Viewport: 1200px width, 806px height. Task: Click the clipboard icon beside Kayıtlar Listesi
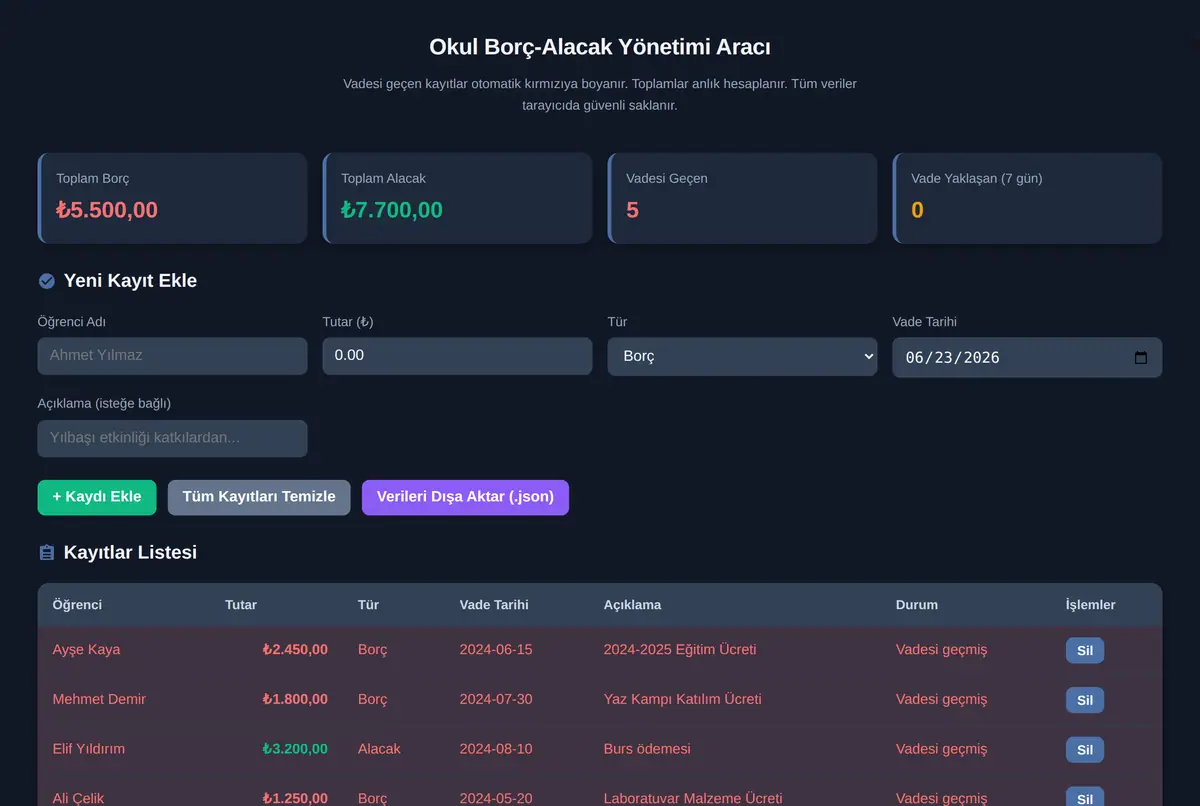click(x=46, y=553)
